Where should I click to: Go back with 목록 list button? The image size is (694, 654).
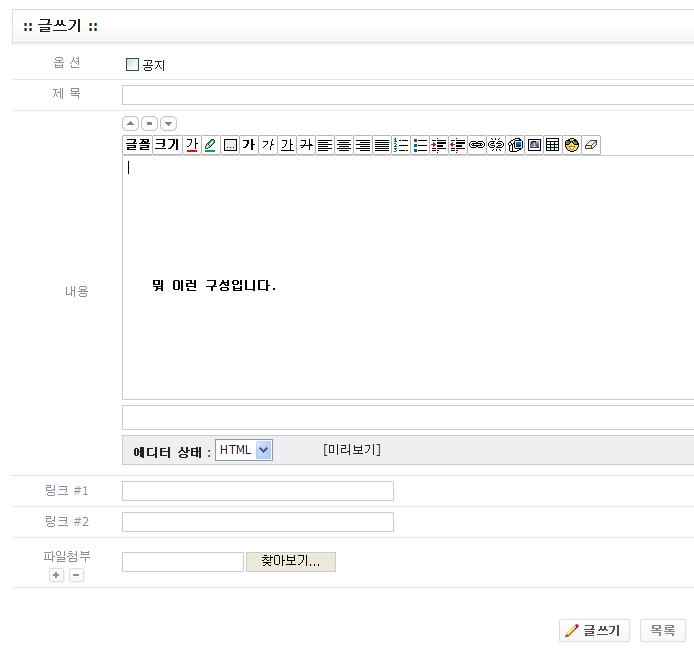coord(663,631)
